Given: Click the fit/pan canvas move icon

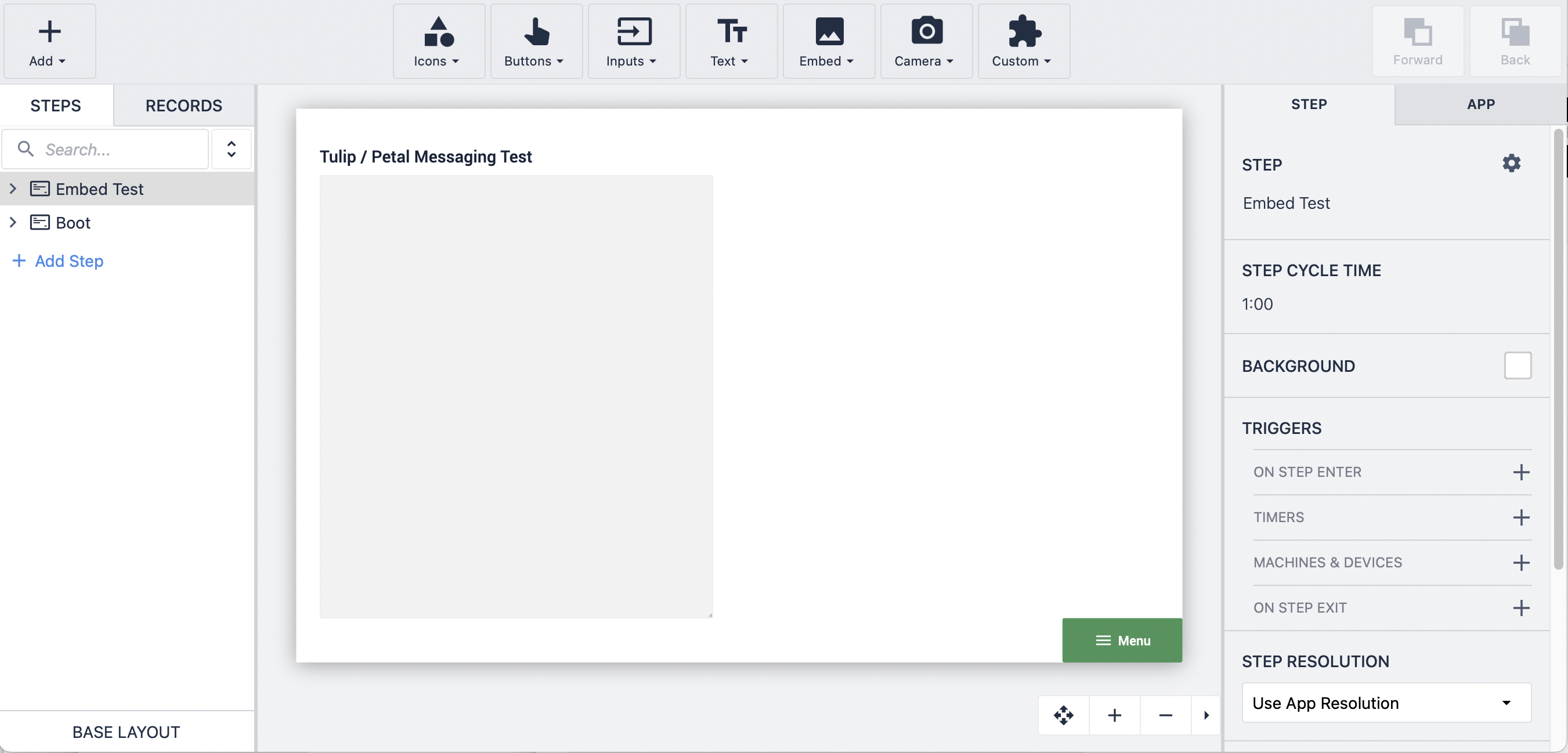Looking at the screenshot, I should [1063, 715].
